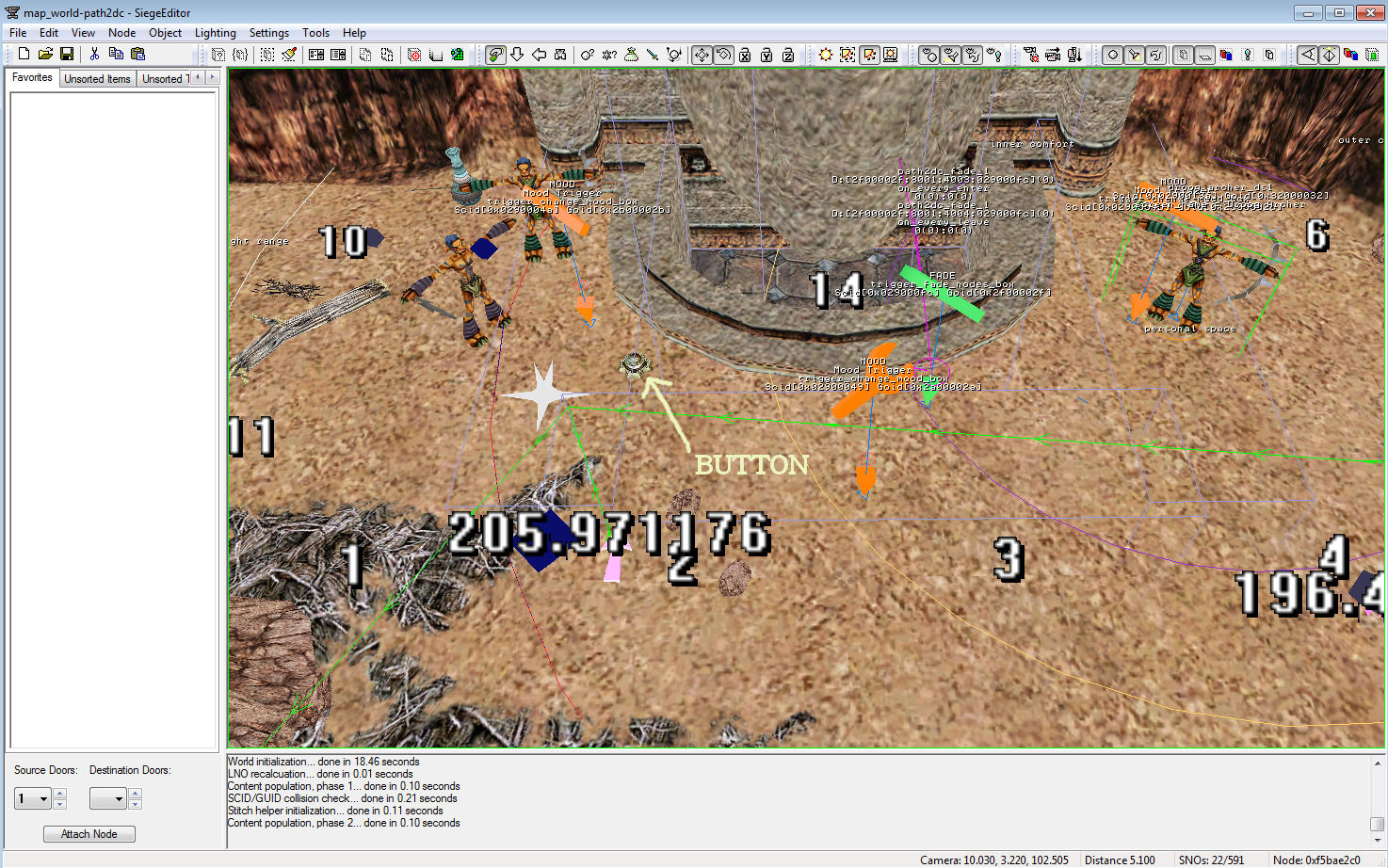Switch to the Unsorted Items tab
This screenshot has height=868, width=1388.
pyautogui.click(x=97, y=79)
